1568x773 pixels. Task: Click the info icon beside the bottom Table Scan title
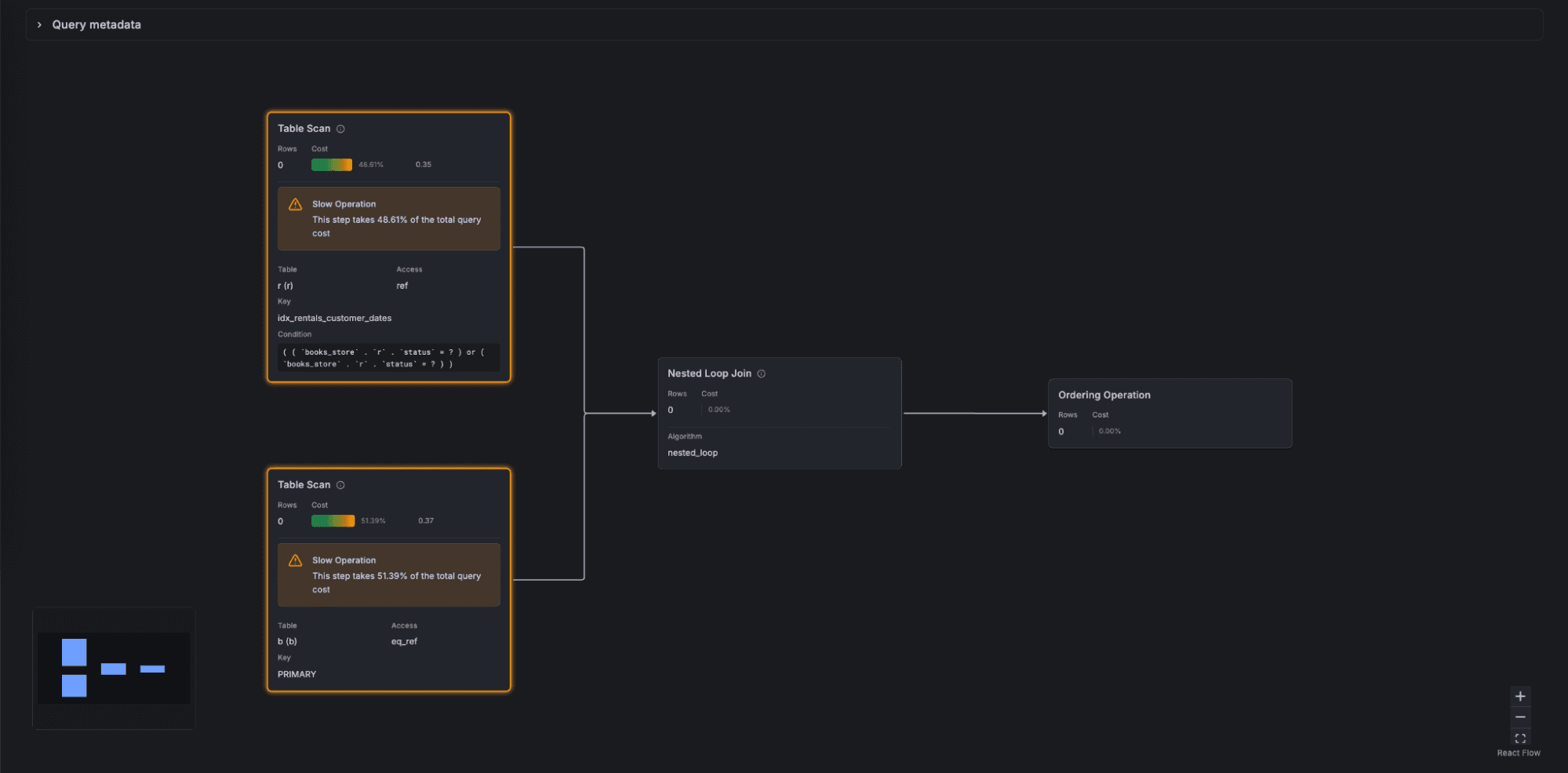pyautogui.click(x=340, y=484)
